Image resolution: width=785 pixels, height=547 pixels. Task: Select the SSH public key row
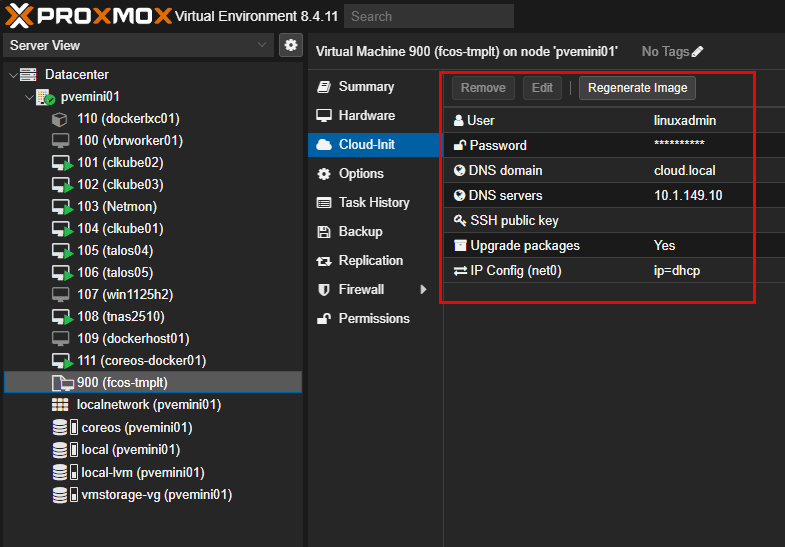[x=599, y=221]
